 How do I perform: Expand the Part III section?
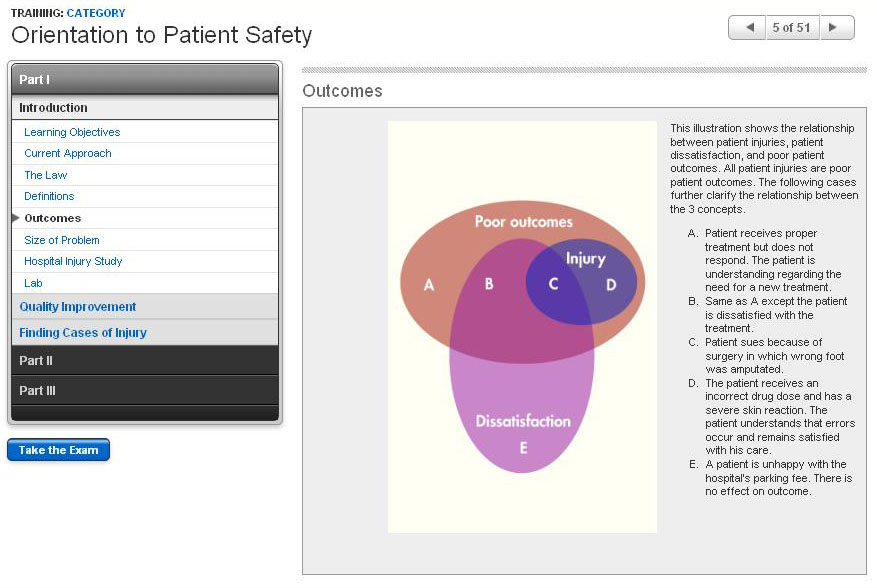pyautogui.click(x=145, y=390)
